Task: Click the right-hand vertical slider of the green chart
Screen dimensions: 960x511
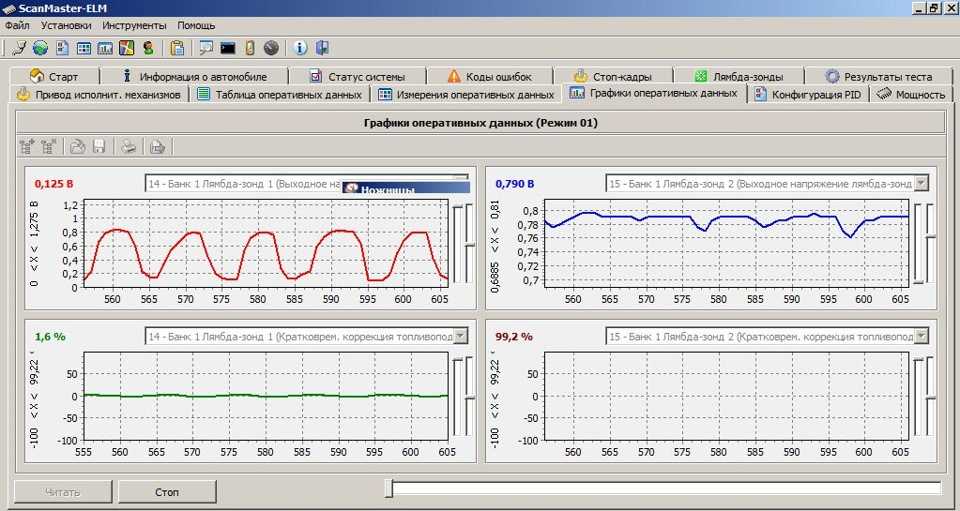Action: (470, 397)
